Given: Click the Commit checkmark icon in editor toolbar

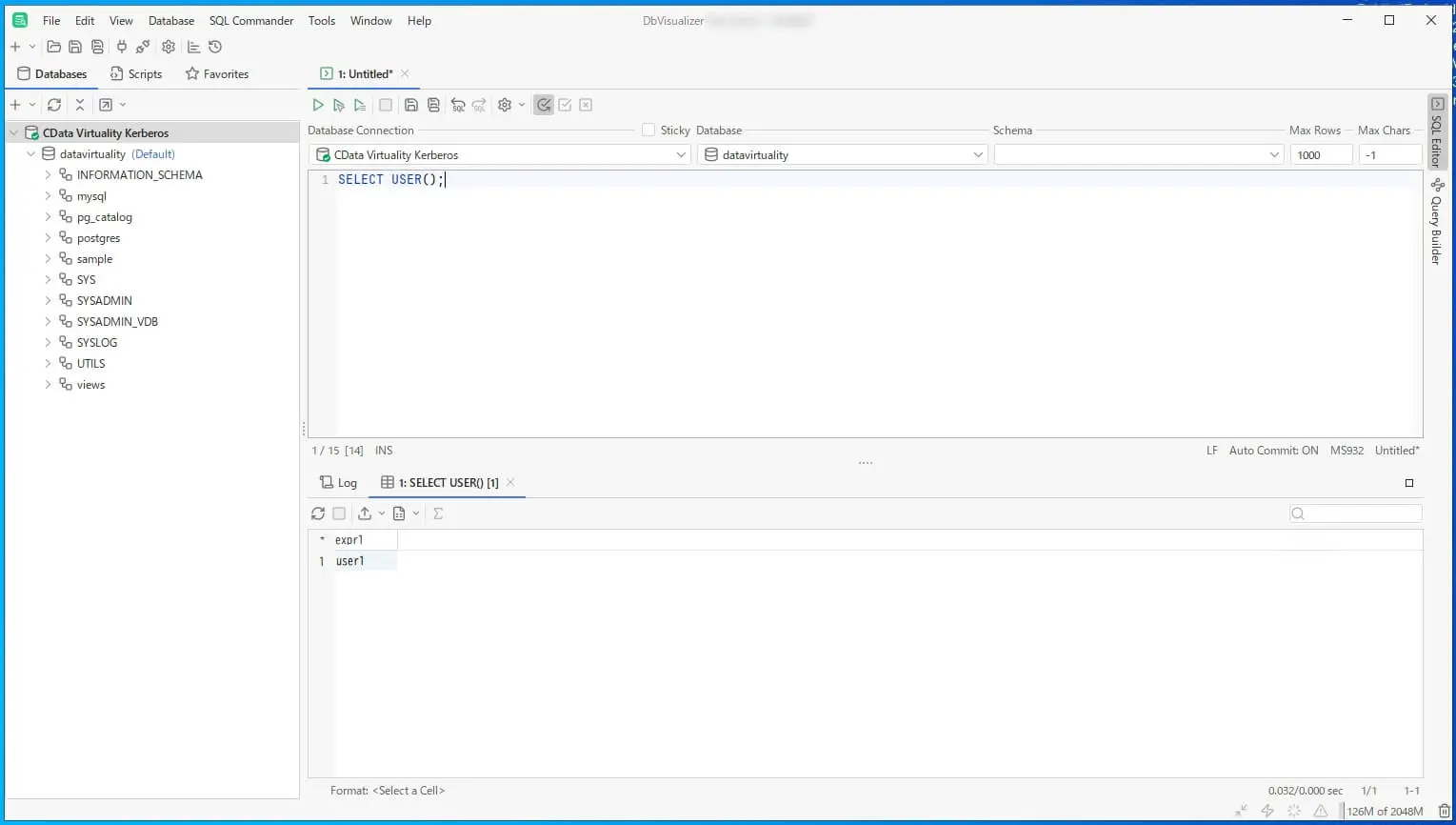Looking at the screenshot, I should tap(565, 105).
